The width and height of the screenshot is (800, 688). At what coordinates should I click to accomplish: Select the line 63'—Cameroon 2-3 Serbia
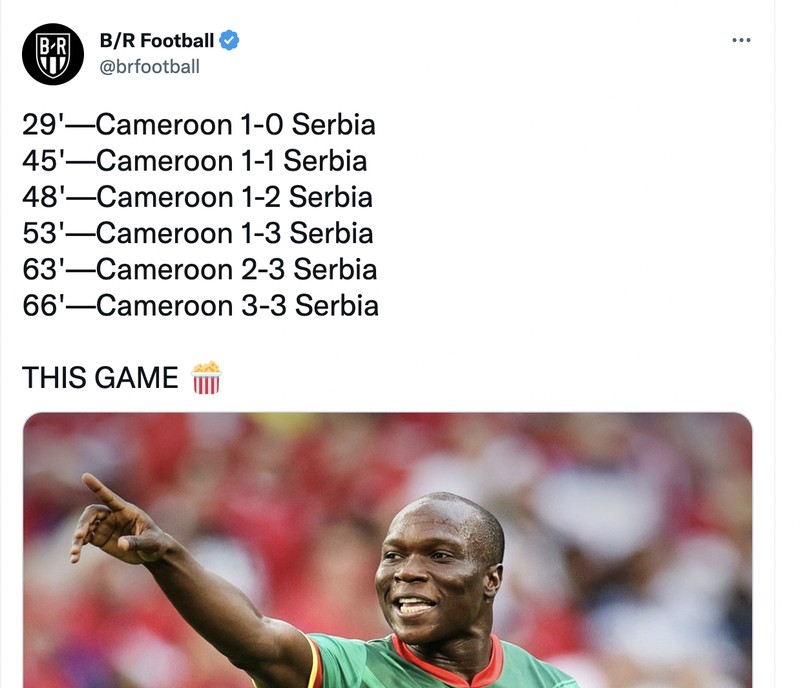point(200,270)
